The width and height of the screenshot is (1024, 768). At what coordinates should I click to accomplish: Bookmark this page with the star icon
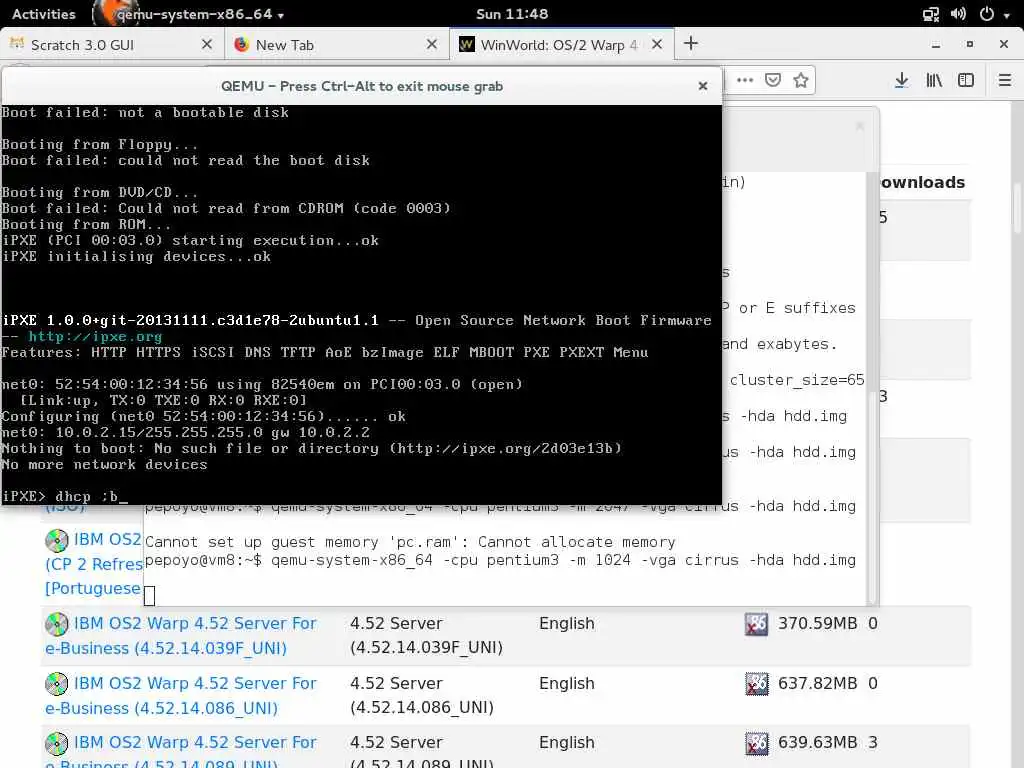pyautogui.click(x=801, y=80)
